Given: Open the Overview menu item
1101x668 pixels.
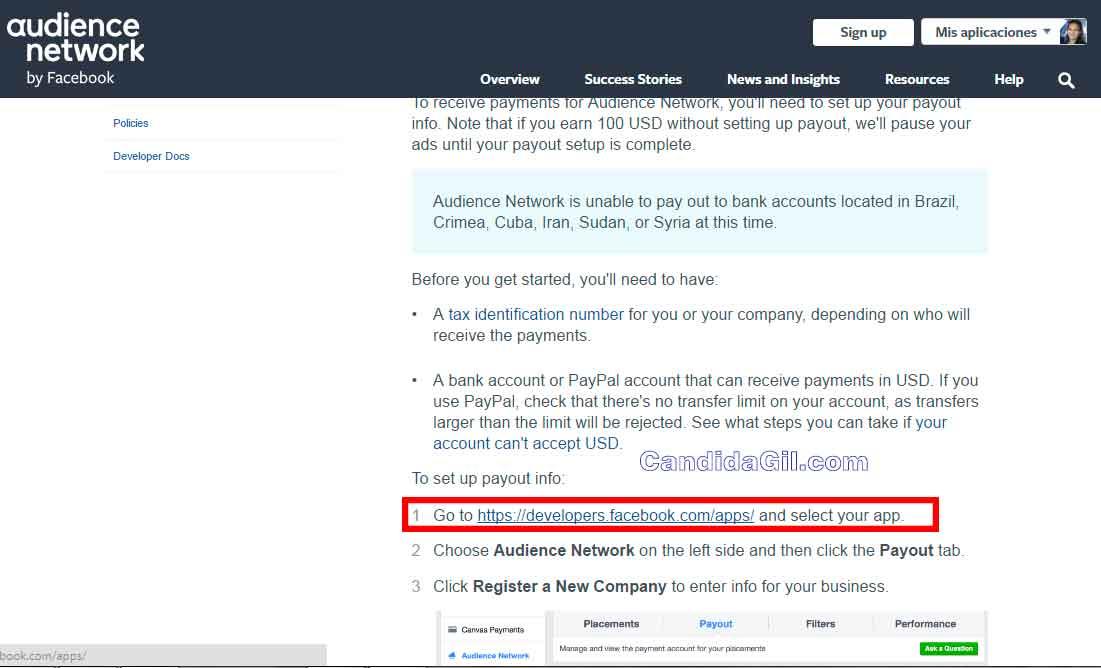Looking at the screenshot, I should click(x=509, y=79).
